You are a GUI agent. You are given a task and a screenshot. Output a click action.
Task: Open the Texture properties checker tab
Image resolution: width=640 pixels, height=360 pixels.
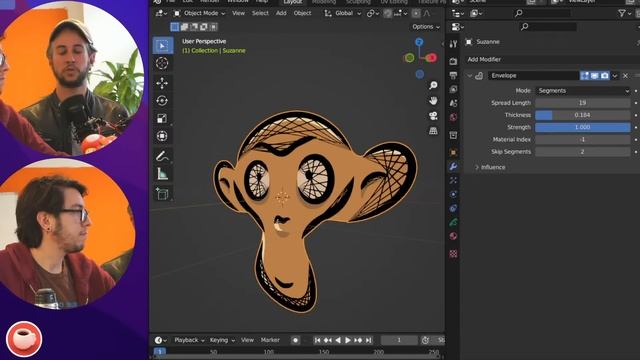click(x=453, y=253)
